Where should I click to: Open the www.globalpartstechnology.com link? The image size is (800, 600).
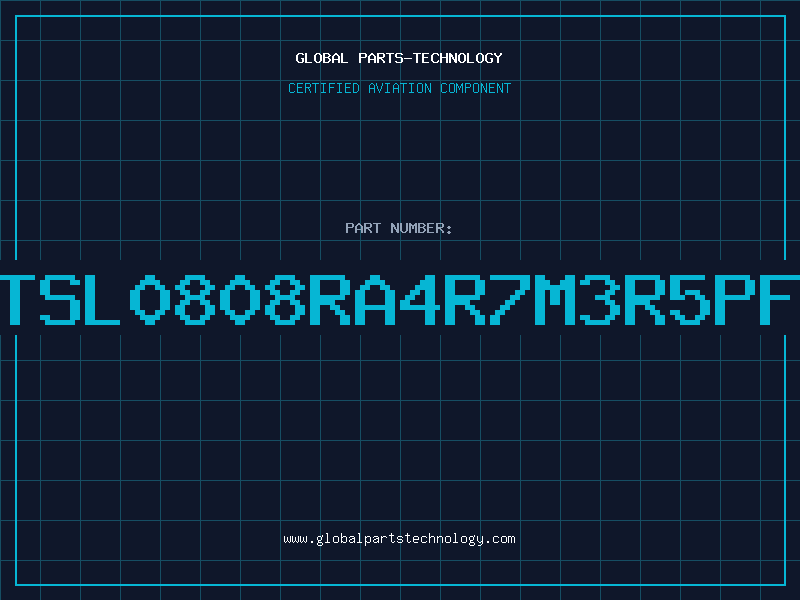click(399, 539)
